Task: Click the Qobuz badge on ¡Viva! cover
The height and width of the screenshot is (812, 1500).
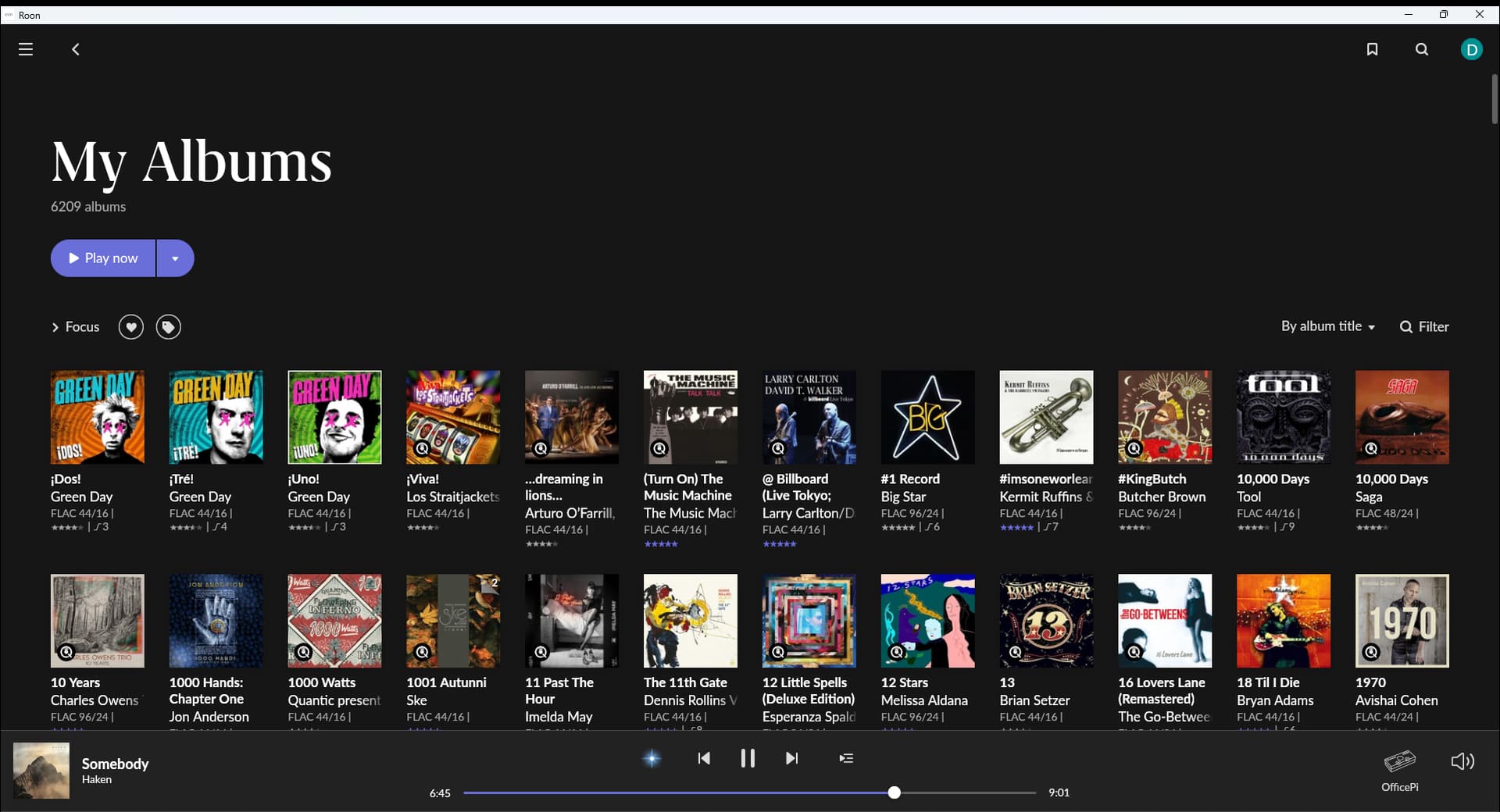Action: [x=422, y=448]
